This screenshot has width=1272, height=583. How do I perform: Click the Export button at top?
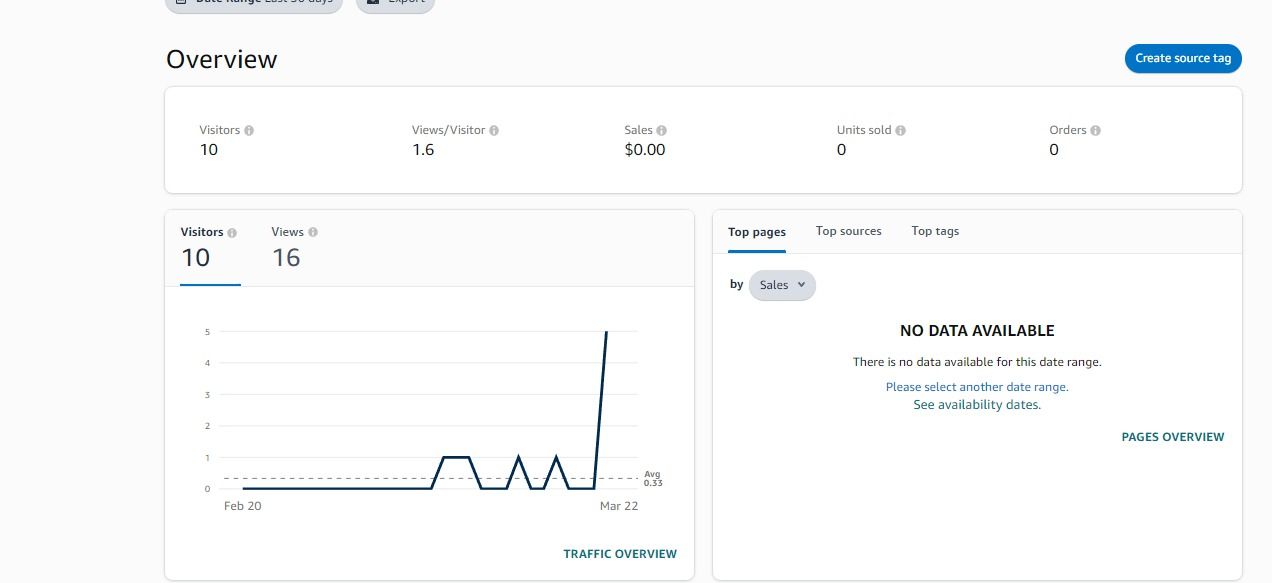click(x=396, y=3)
